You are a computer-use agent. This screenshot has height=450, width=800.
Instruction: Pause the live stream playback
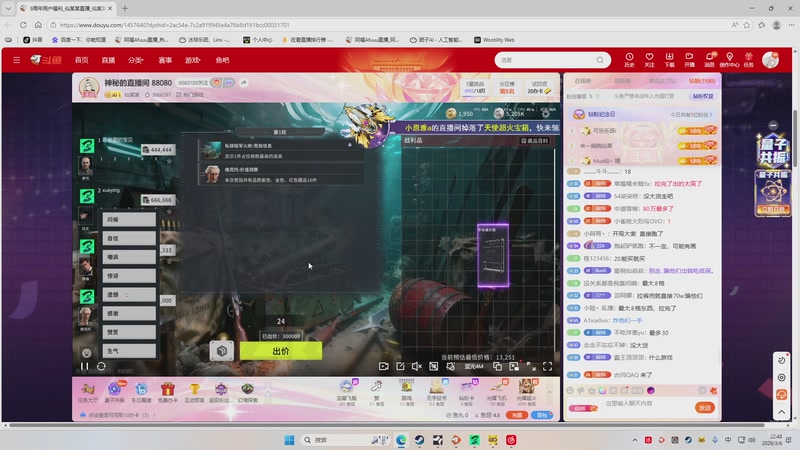point(85,366)
